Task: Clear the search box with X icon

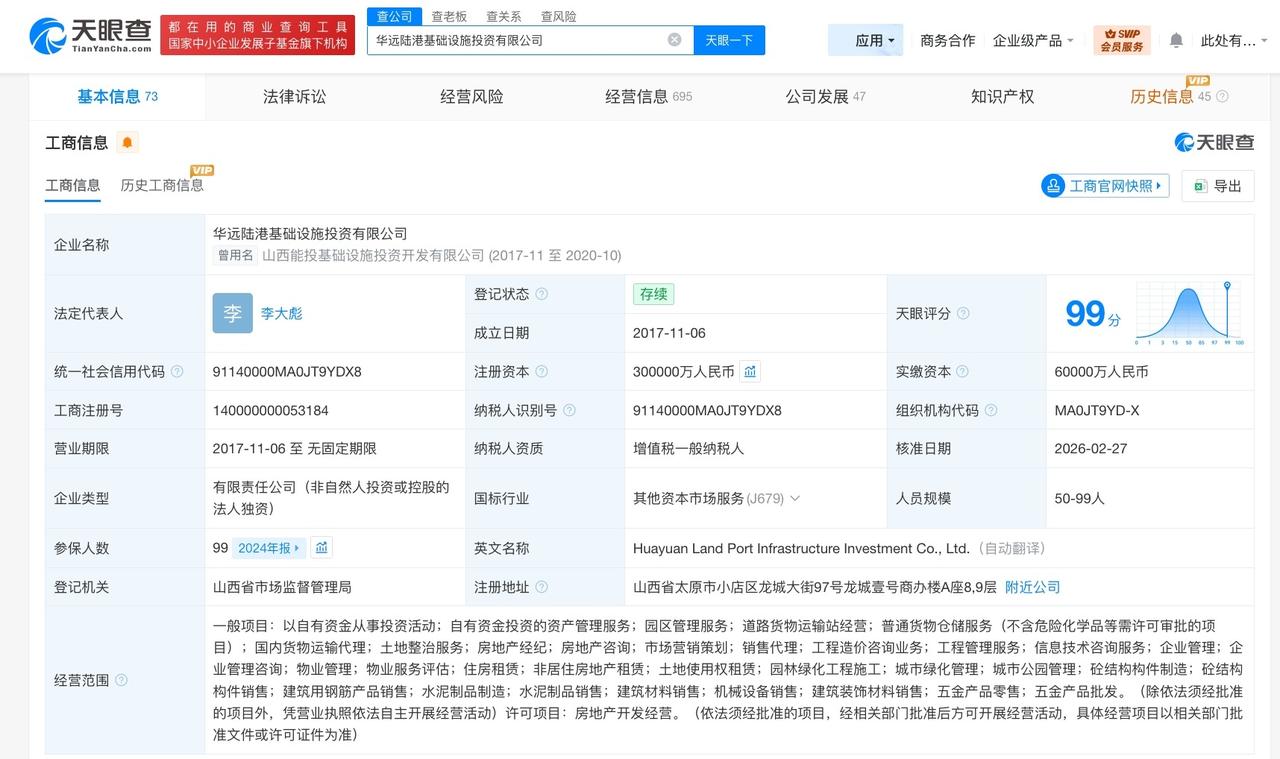Action: point(674,40)
